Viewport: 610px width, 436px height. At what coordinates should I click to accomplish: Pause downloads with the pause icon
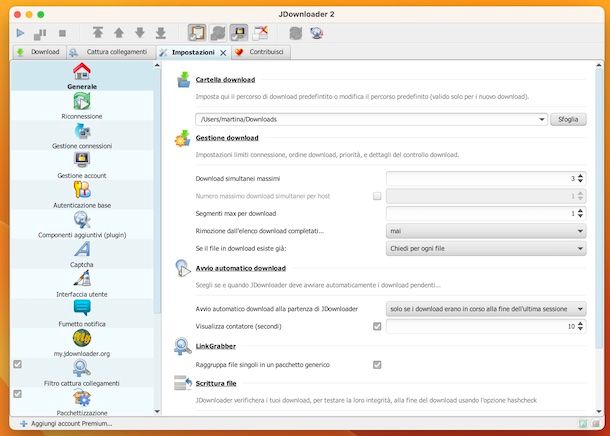pyautogui.click(x=40, y=33)
